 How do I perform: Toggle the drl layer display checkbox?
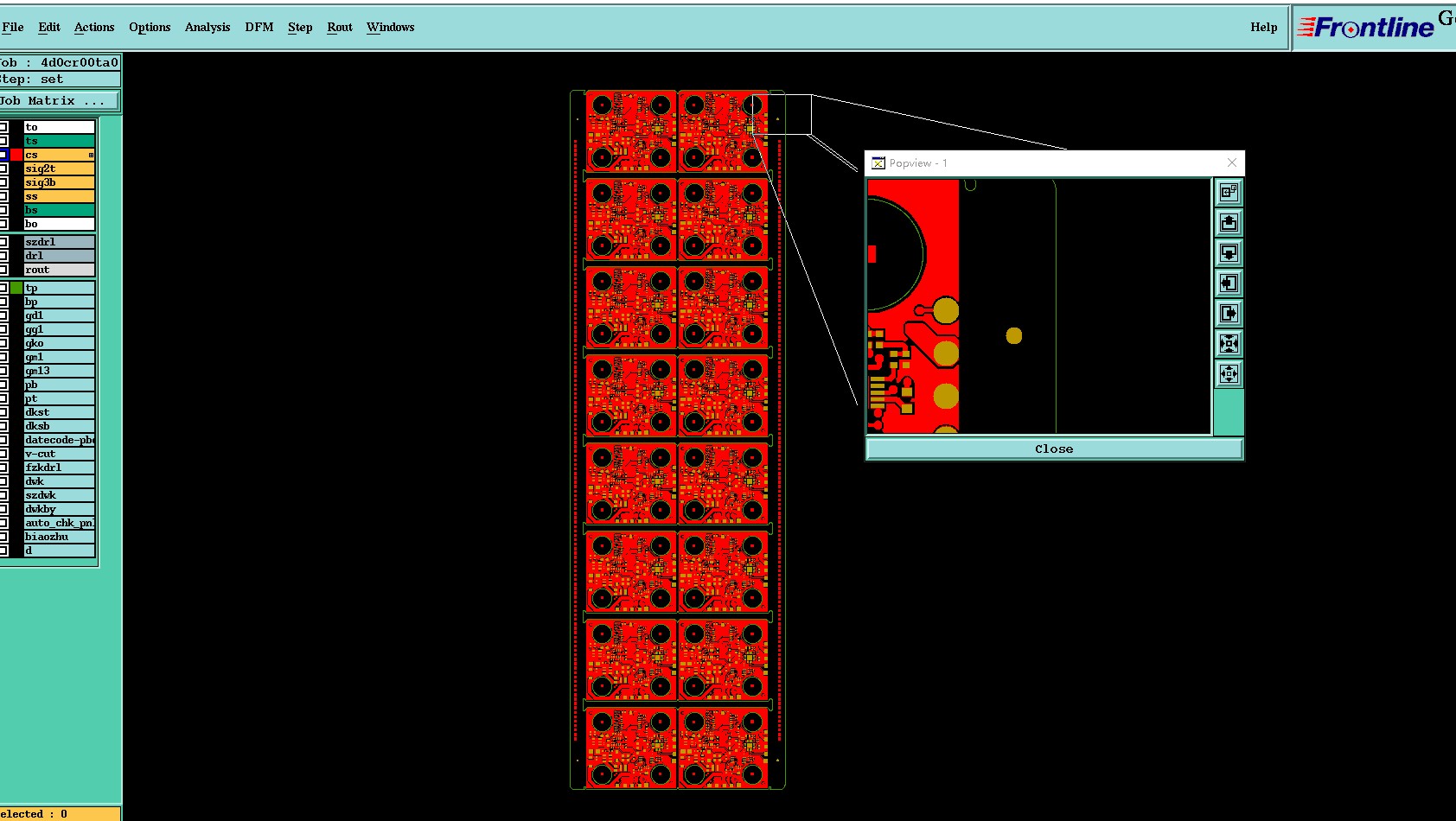[3, 256]
